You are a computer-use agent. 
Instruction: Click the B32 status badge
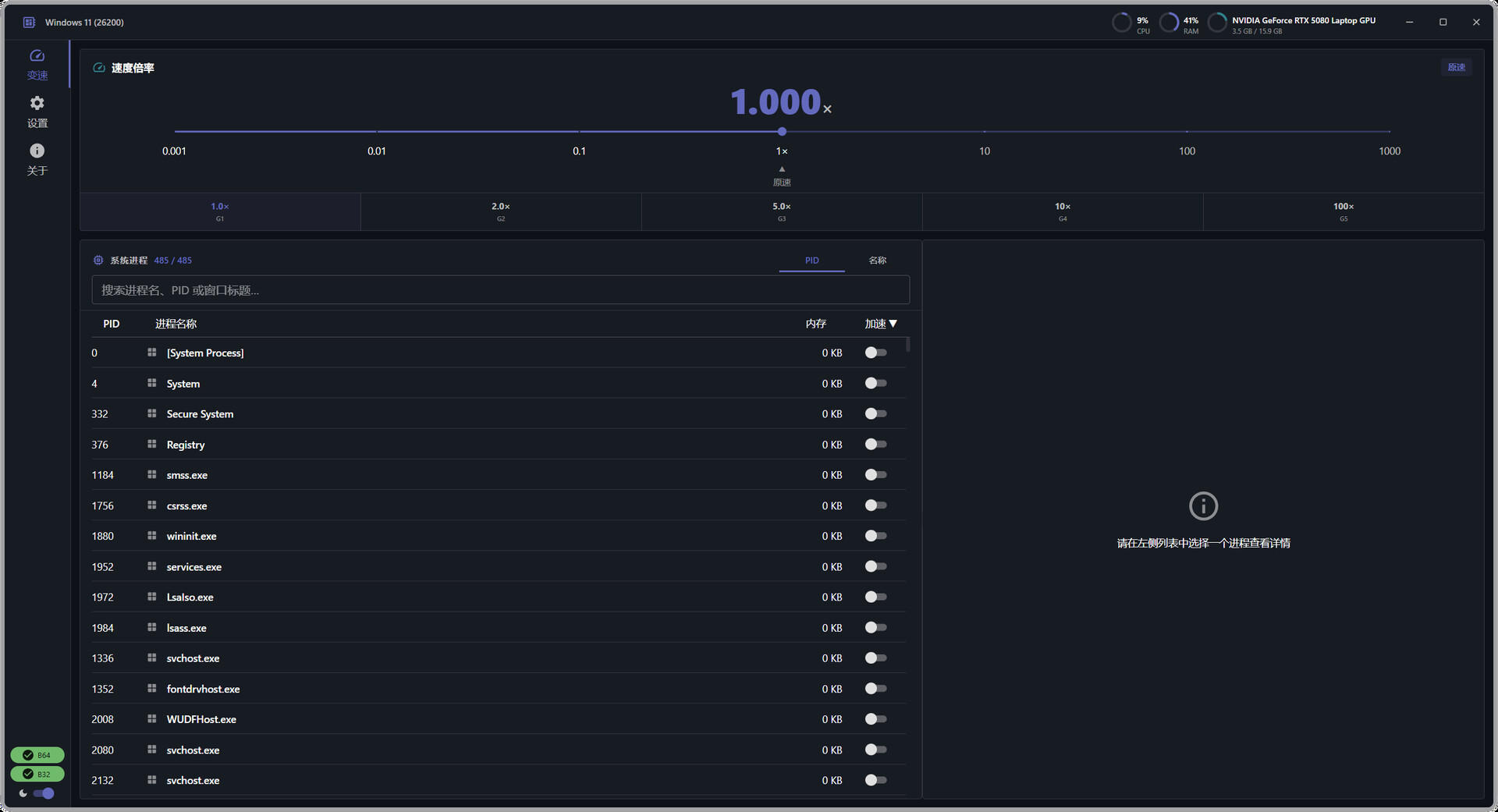coord(37,774)
